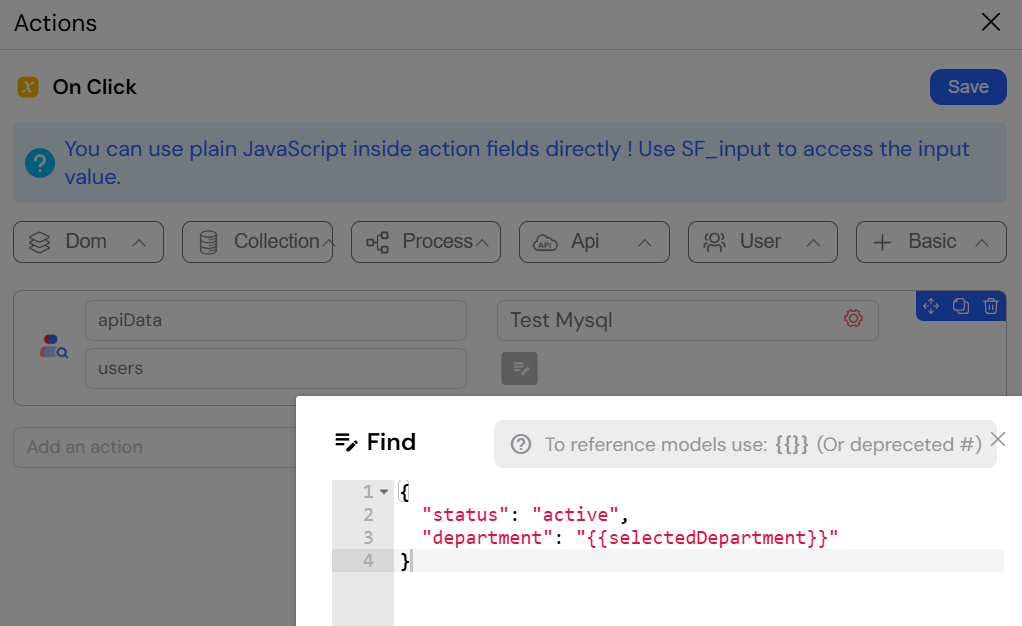1022x626 pixels.
Task: Delete the action with trash icon
Action: point(991,306)
